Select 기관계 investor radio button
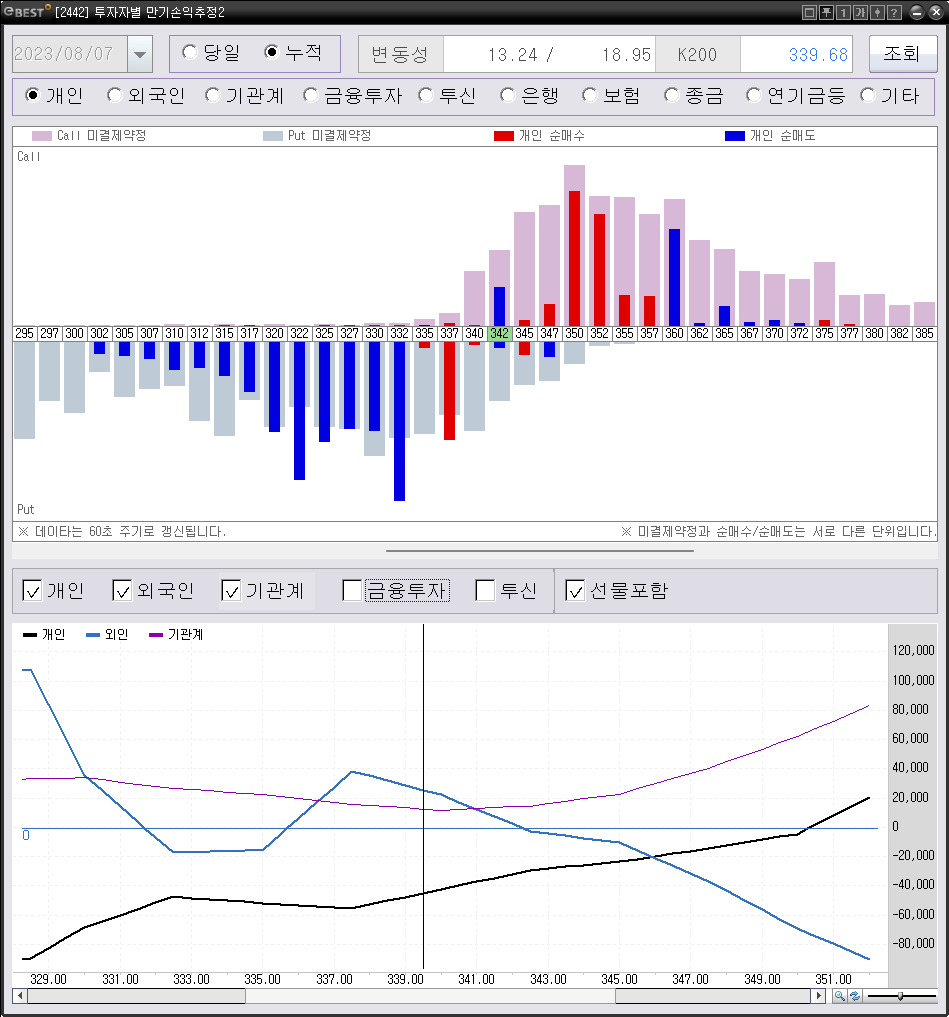 pyautogui.click(x=213, y=95)
